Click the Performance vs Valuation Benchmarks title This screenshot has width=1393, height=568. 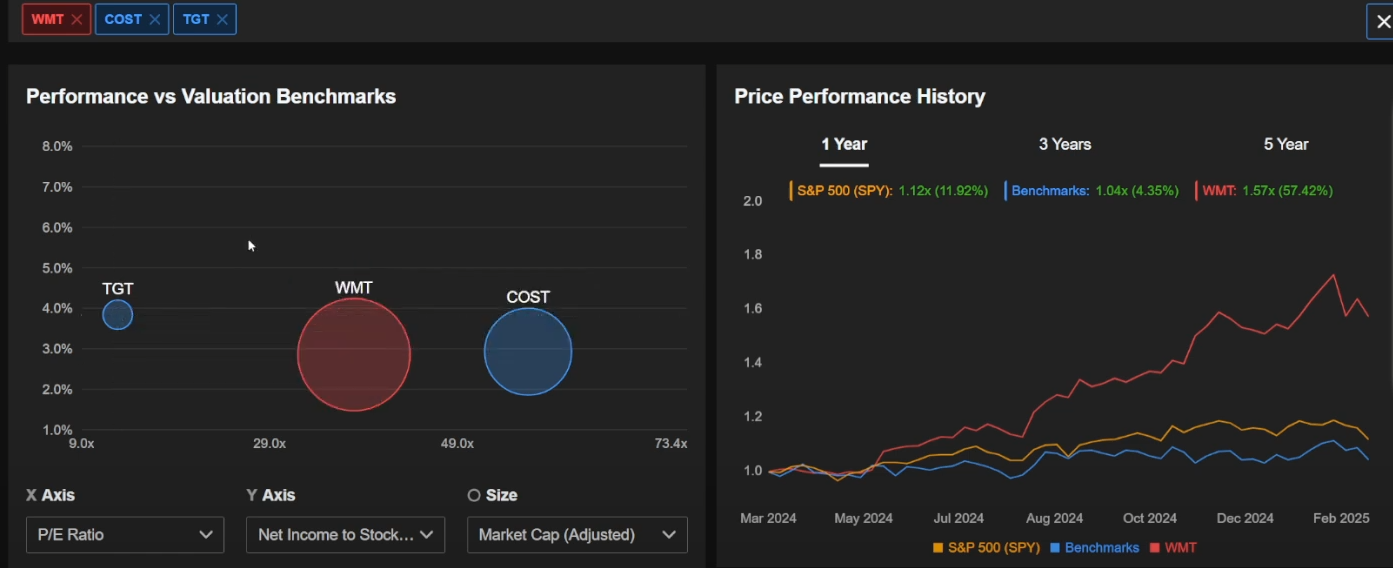pyautogui.click(x=211, y=97)
